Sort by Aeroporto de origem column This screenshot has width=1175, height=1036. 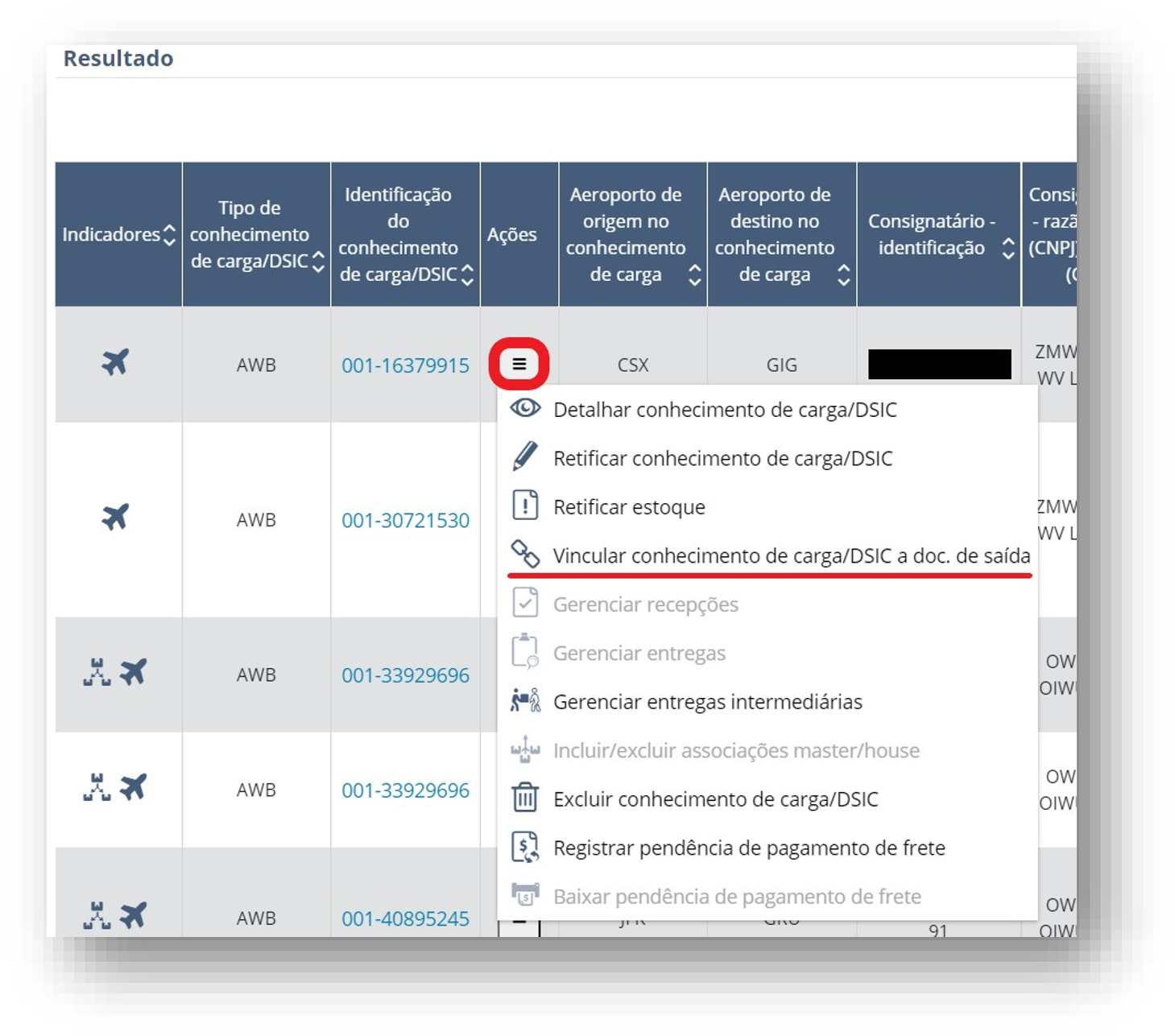pos(694,275)
